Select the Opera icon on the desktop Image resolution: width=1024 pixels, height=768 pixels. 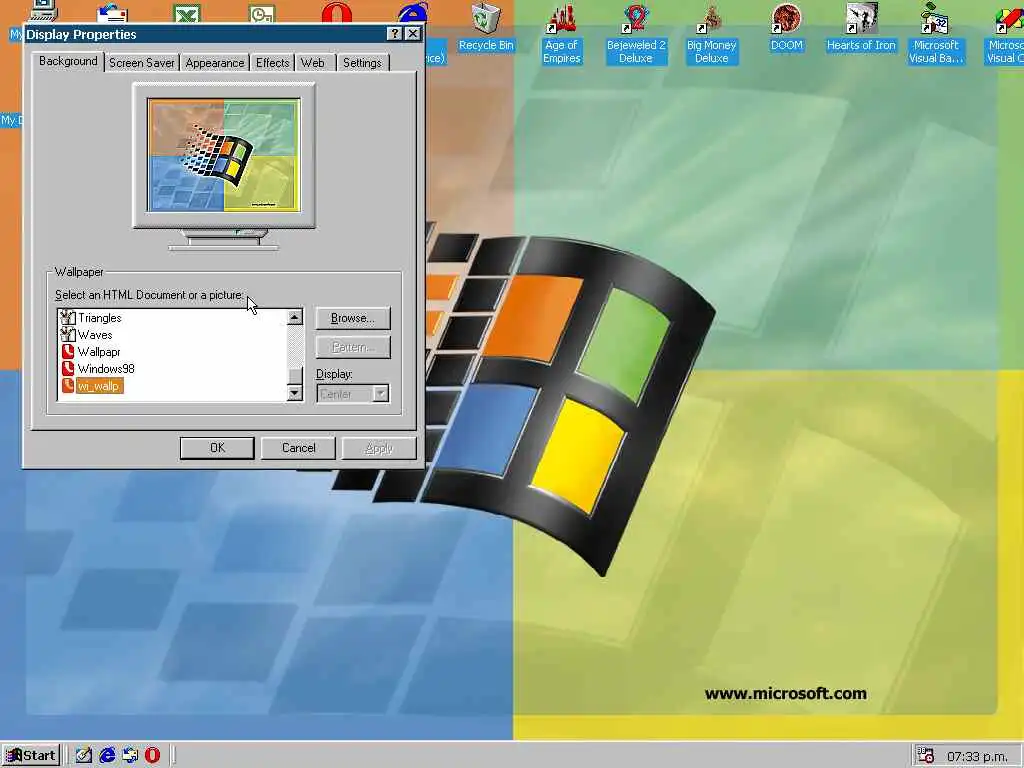pos(337,12)
